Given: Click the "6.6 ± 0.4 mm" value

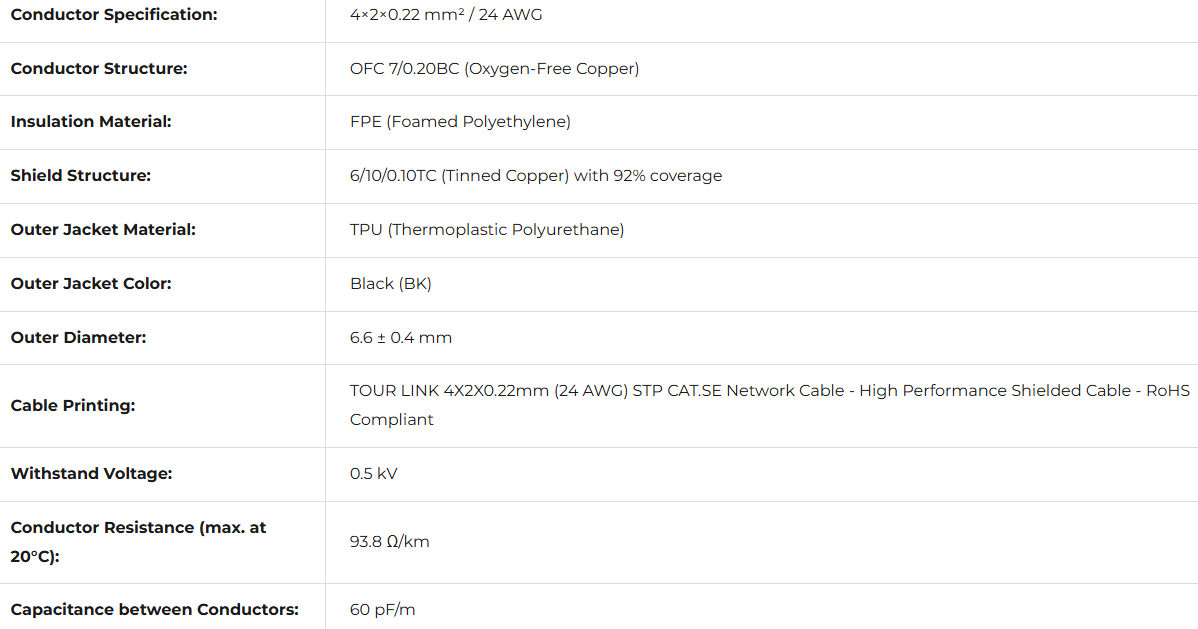Looking at the screenshot, I should (401, 338).
